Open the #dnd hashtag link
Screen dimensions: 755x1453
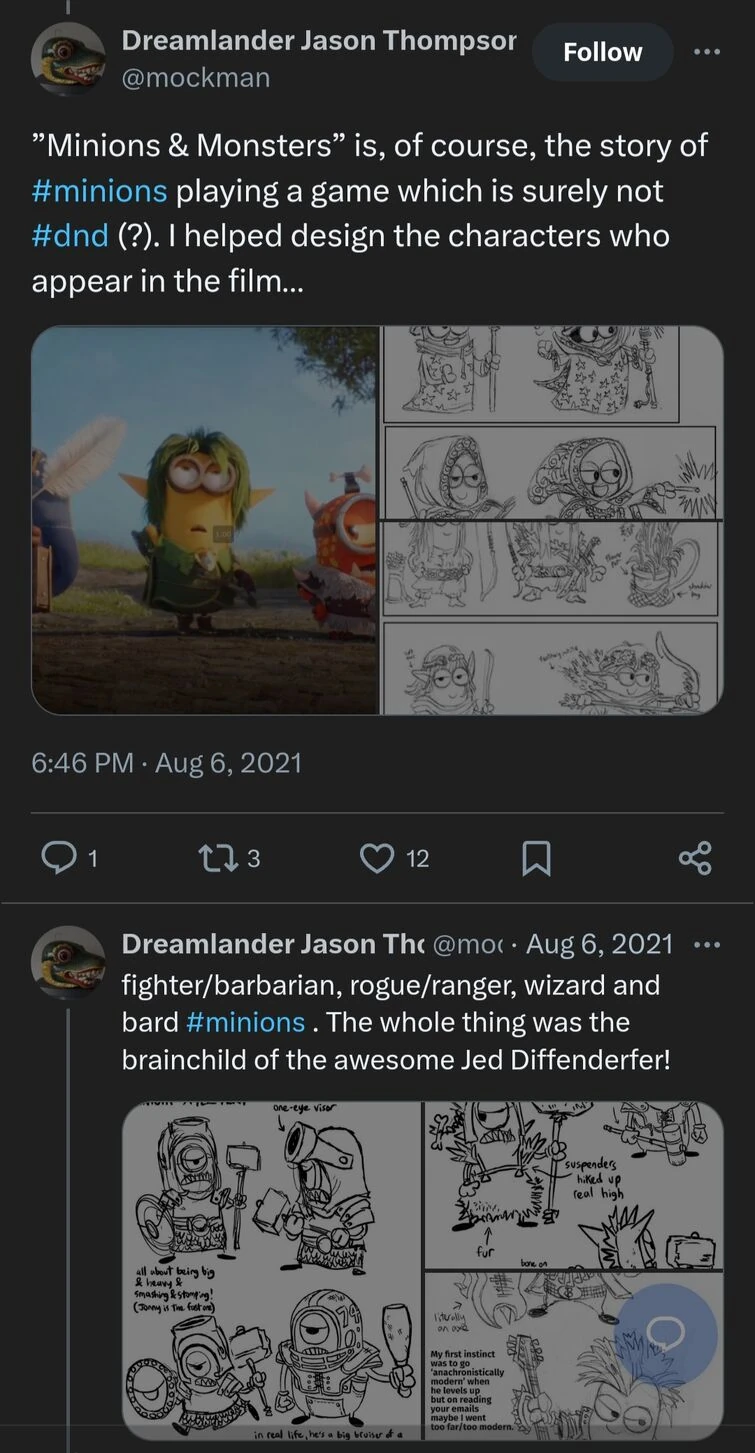(69, 236)
